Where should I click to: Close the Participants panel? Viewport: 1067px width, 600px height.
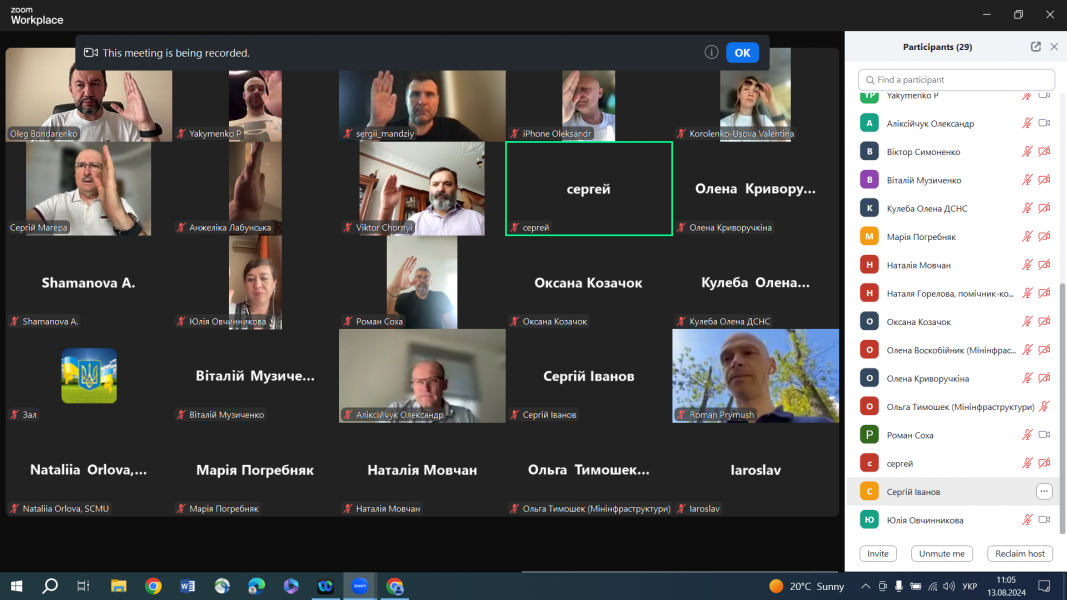1054,47
